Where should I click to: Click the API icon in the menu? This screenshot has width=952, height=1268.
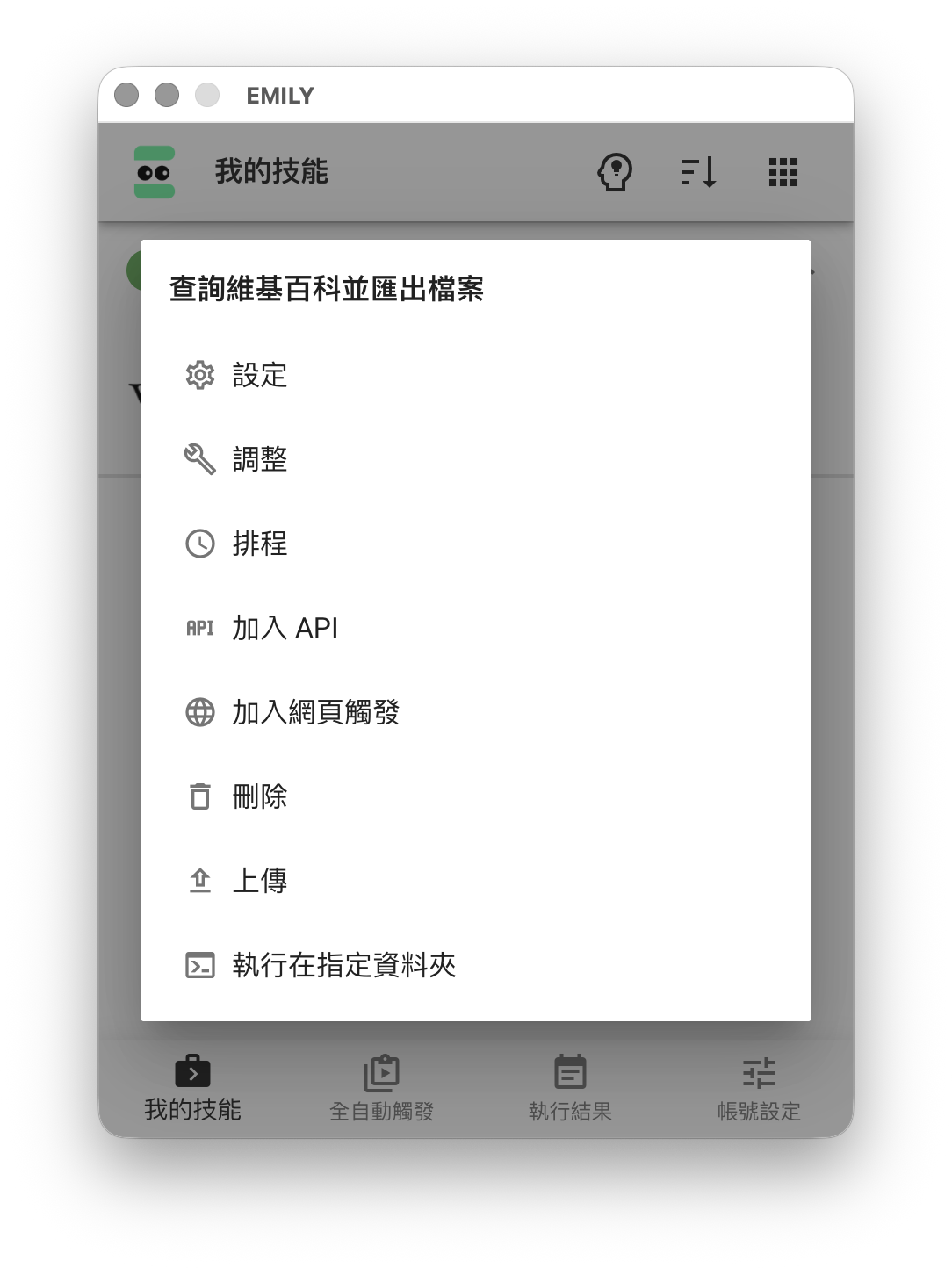click(x=200, y=628)
